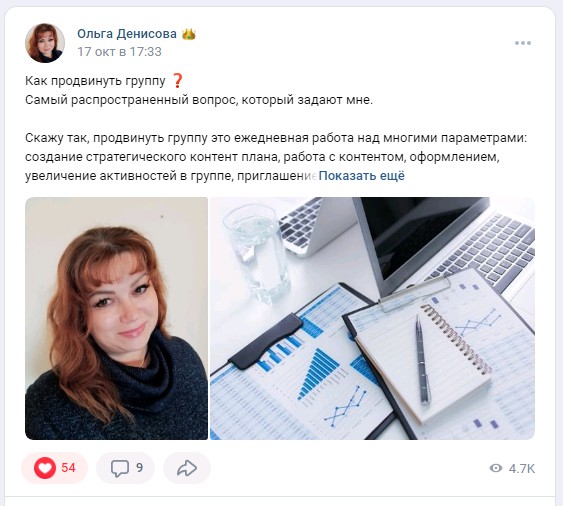Click the 9 comments counter

[x=139, y=468]
